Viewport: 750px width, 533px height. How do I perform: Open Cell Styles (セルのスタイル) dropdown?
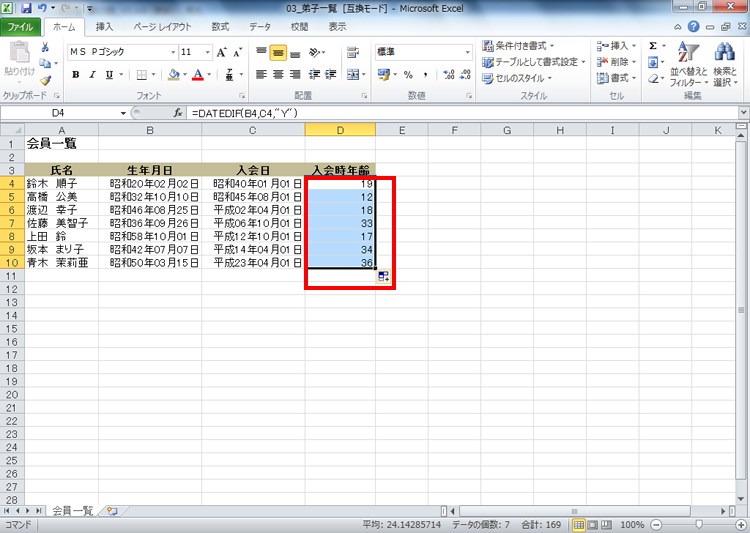click(x=517, y=78)
